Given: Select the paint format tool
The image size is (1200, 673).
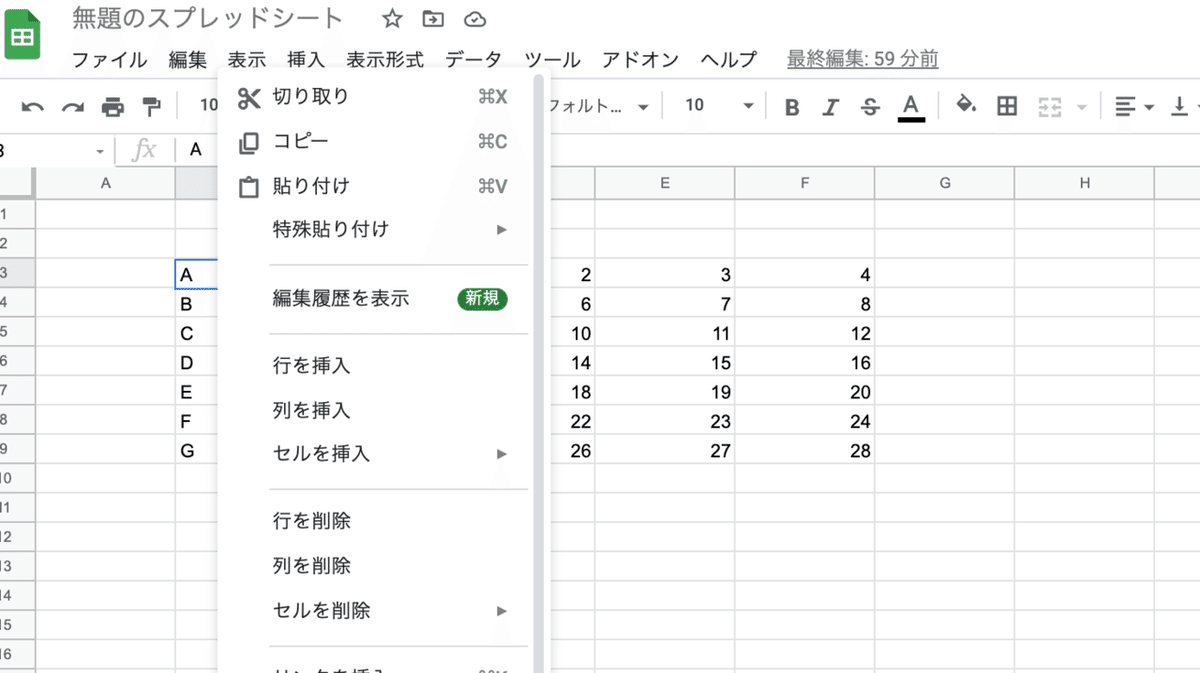Looking at the screenshot, I should point(153,105).
